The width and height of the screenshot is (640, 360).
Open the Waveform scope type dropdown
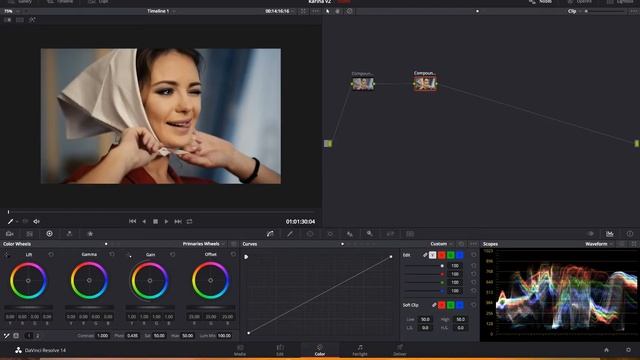[599, 244]
